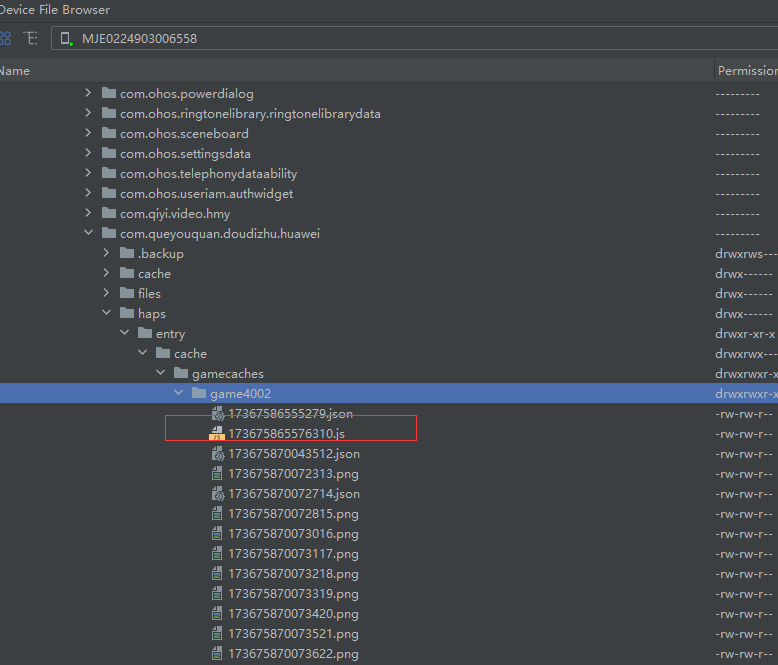Image resolution: width=778 pixels, height=665 pixels.
Task: Select com.ohos.useriam.authwidget row text
Action: point(206,194)
